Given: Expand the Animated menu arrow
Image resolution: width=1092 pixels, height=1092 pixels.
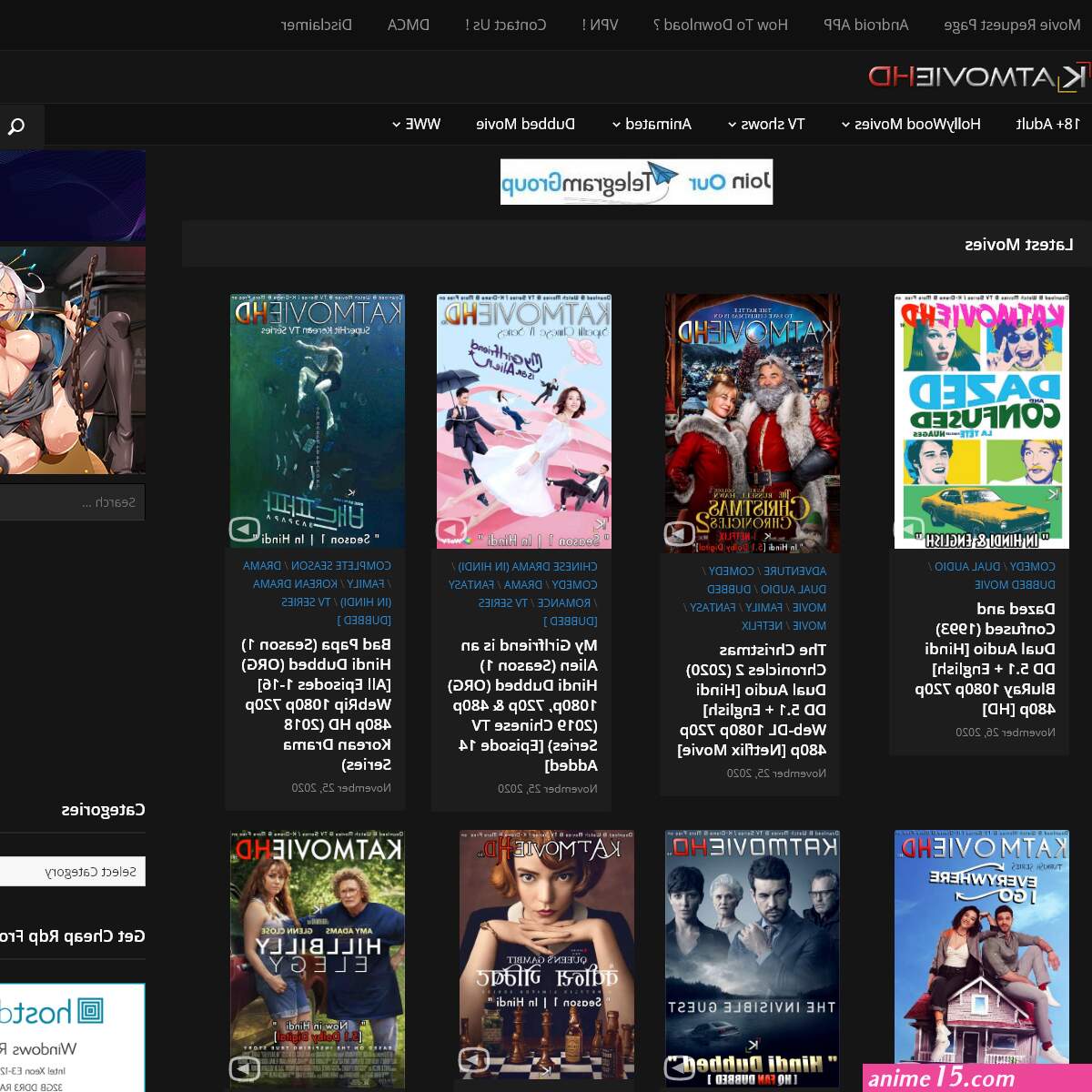Looking at the screenshot, I should point(616,125).
